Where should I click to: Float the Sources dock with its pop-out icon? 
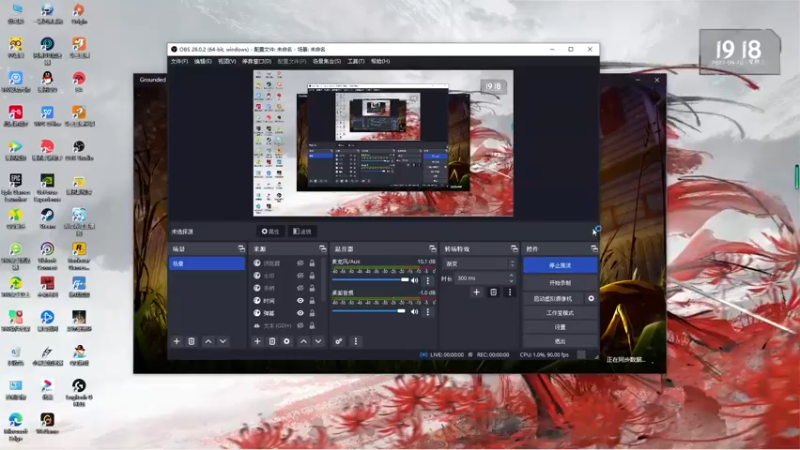322,248
